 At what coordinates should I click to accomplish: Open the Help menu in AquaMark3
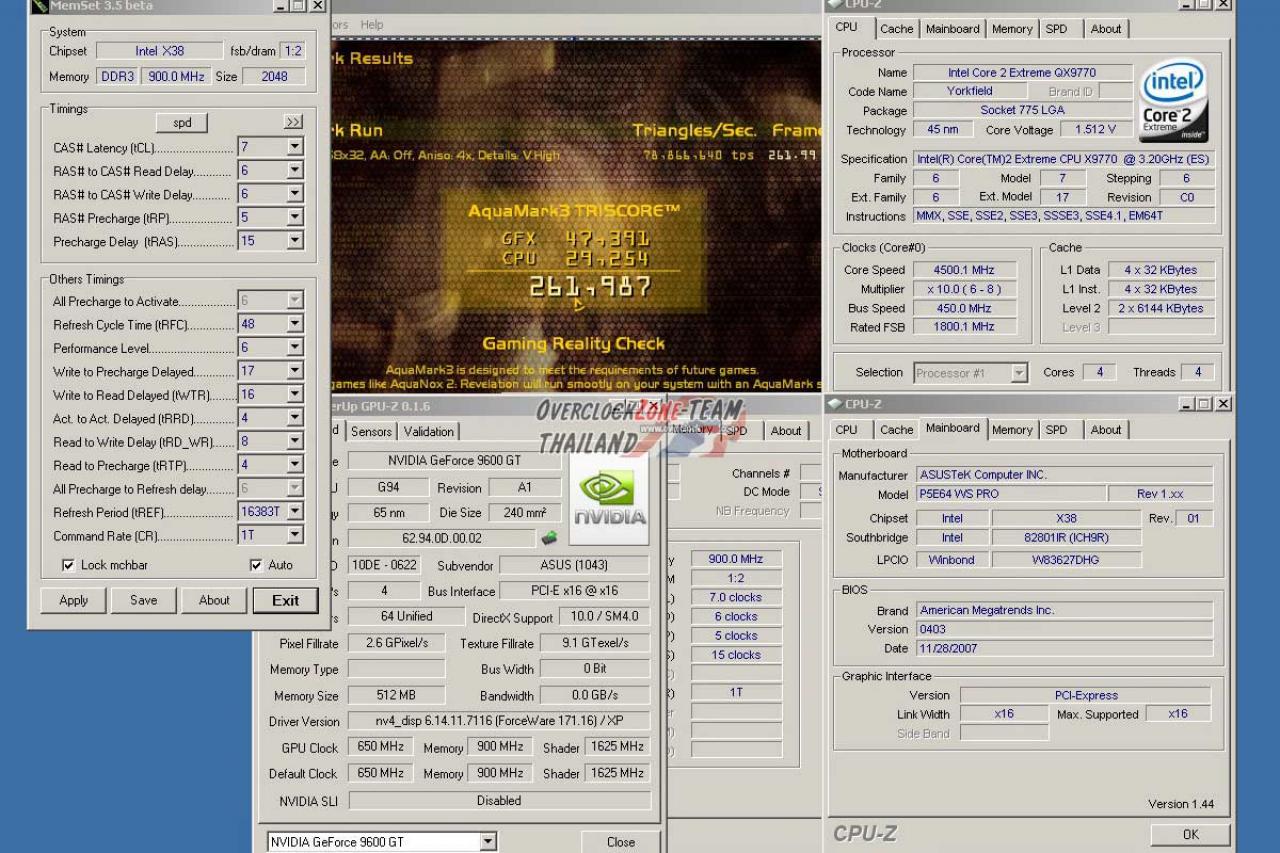tap(372, 25)
